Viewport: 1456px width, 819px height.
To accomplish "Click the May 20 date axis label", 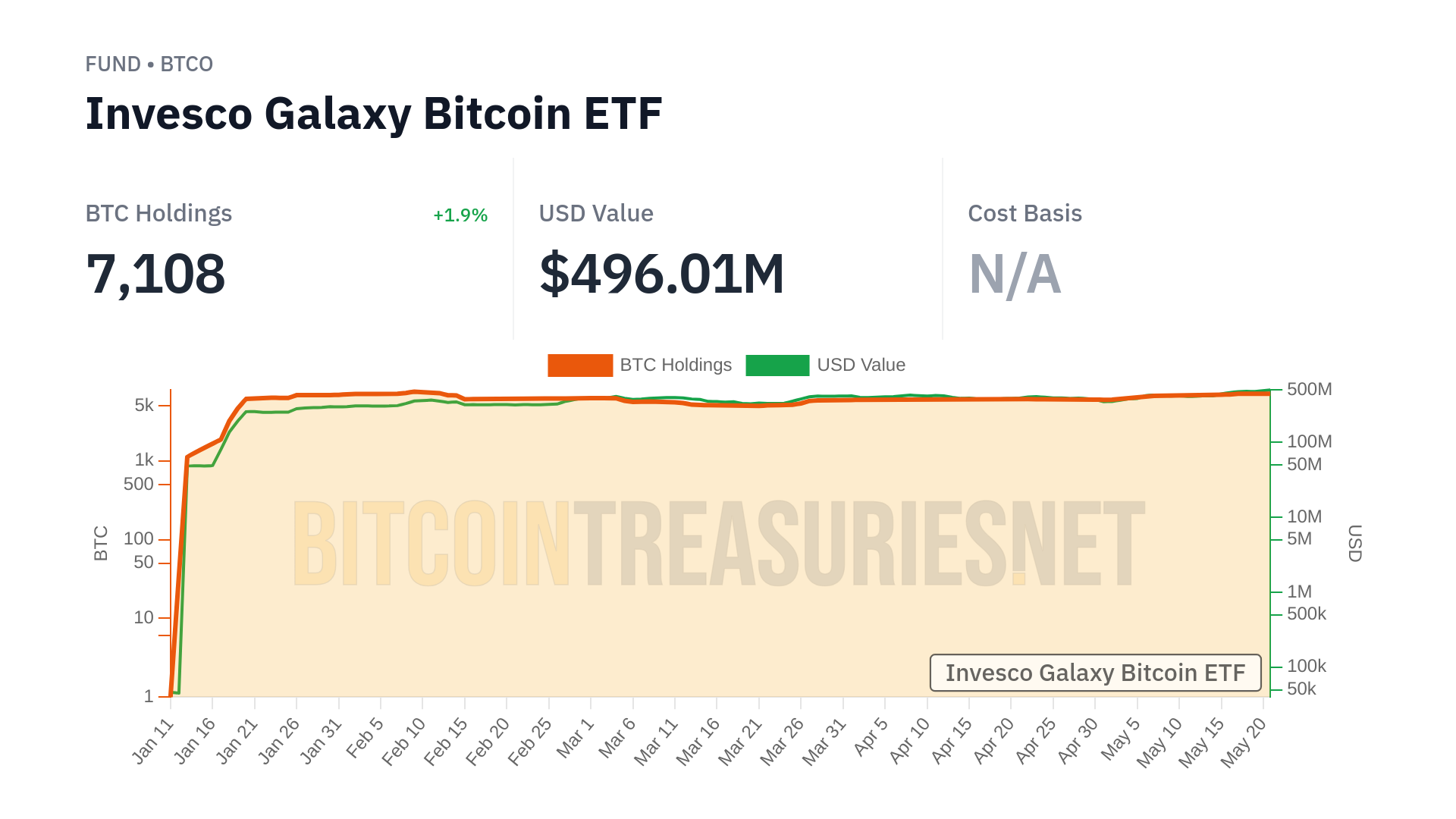I will pos(1244,742).
